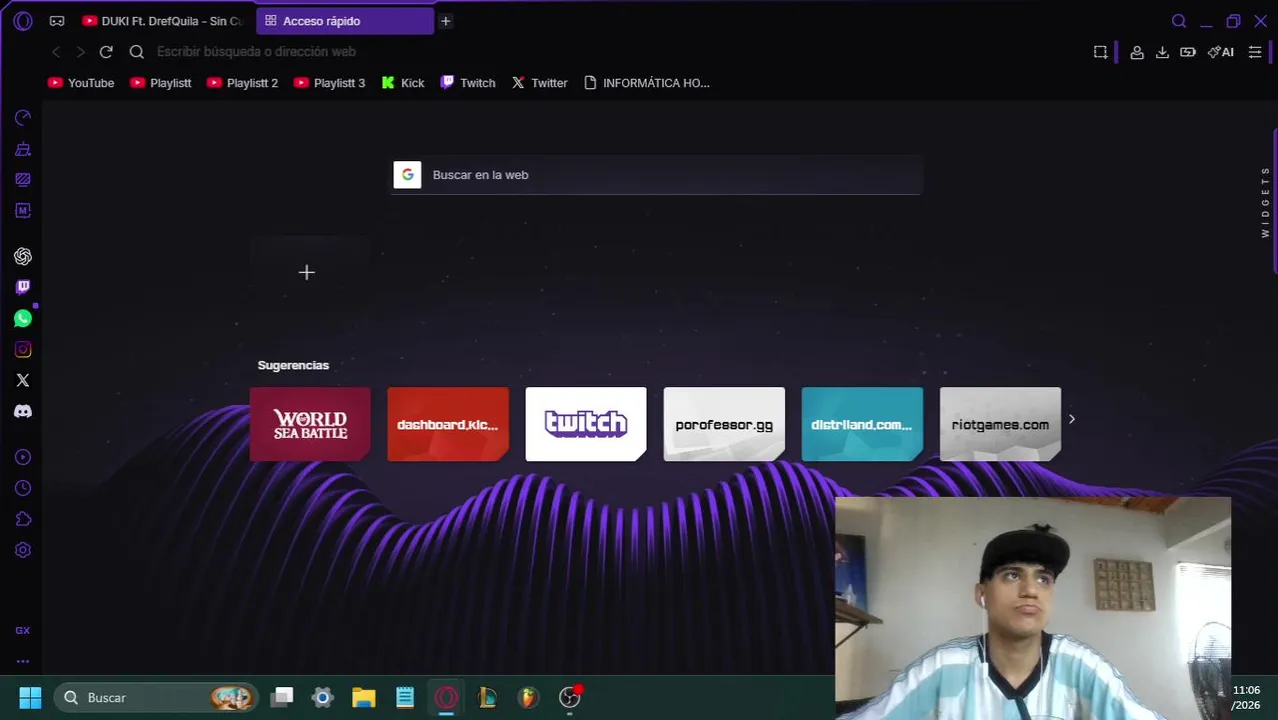Screen dimensions: 1278x720
Task: Click the taskbar Buscar search box
Action: (x=156, y=698)
